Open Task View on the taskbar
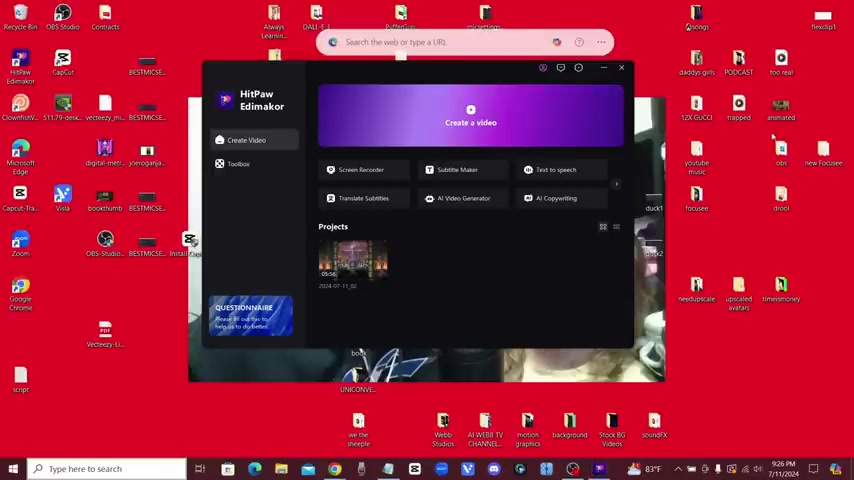This screenshot has width=854, height=480. (200, 469)
